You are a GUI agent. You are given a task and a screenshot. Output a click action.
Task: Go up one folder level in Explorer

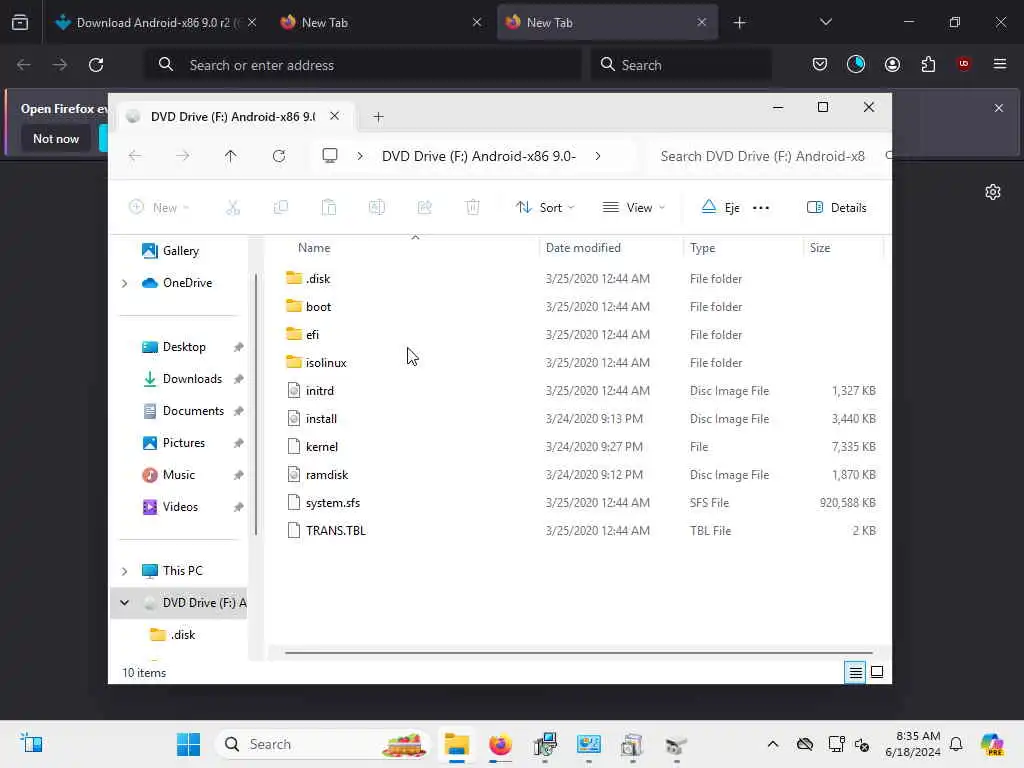pyautogui.click(x=231, y=156)
